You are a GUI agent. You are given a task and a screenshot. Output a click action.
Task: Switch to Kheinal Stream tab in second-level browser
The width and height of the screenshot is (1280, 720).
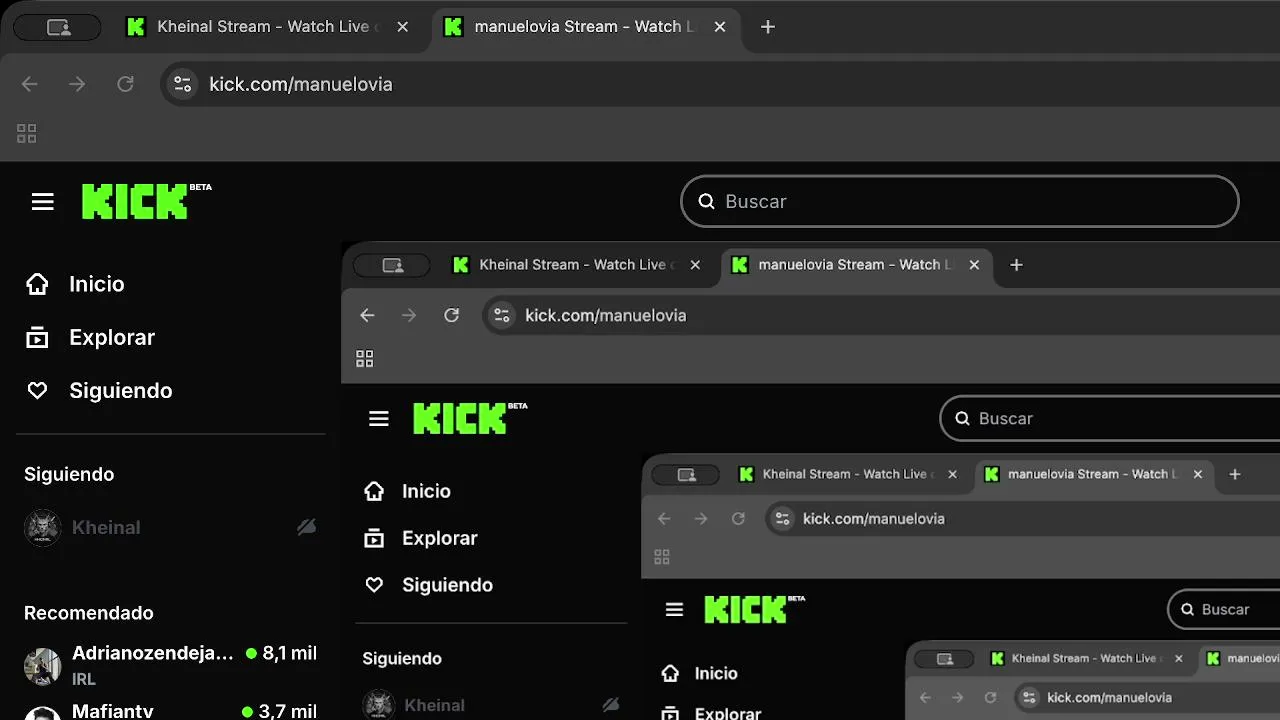tap(578, 265)
